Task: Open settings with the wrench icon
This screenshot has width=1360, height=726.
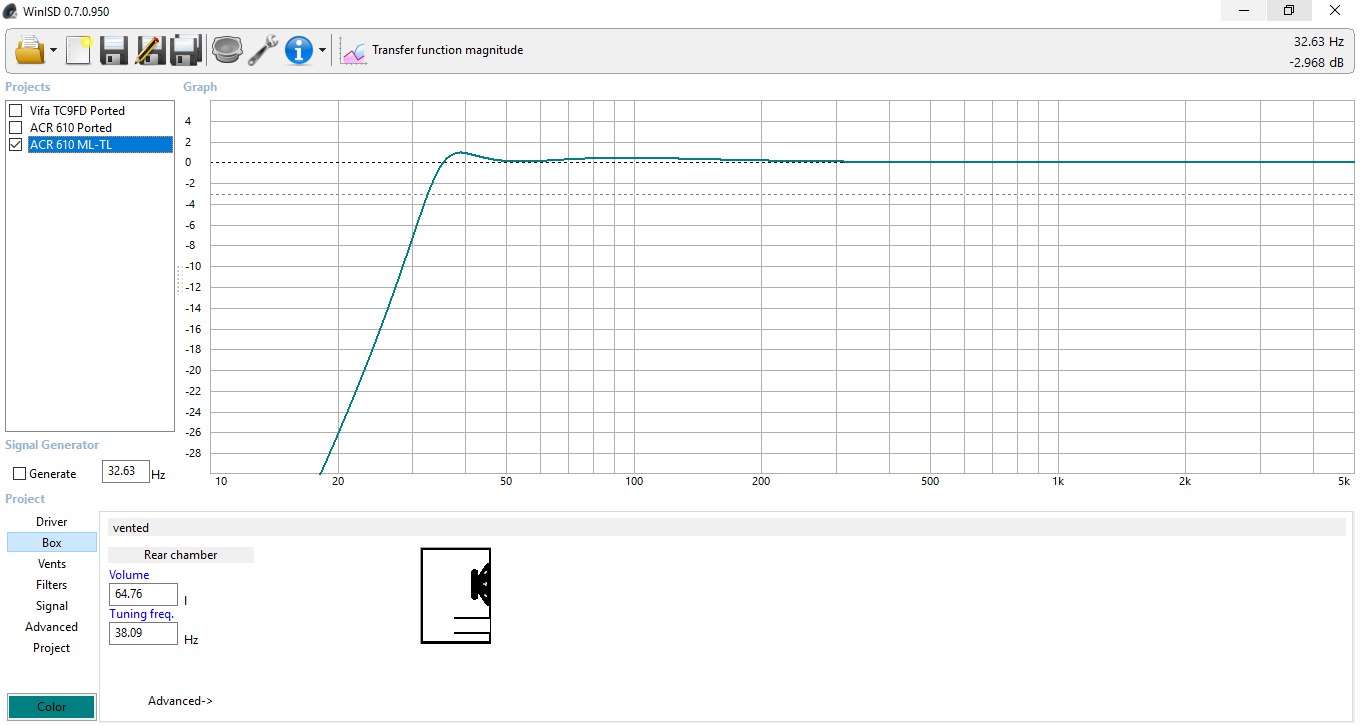Action: 263,49
